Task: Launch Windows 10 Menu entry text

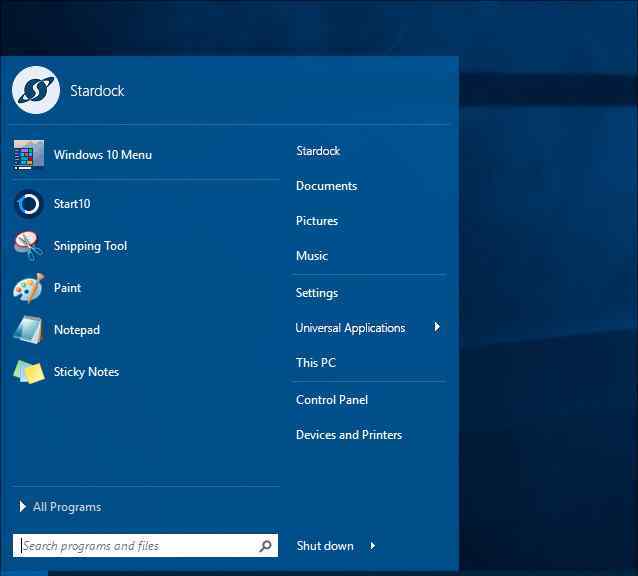Action: (103, 155)
